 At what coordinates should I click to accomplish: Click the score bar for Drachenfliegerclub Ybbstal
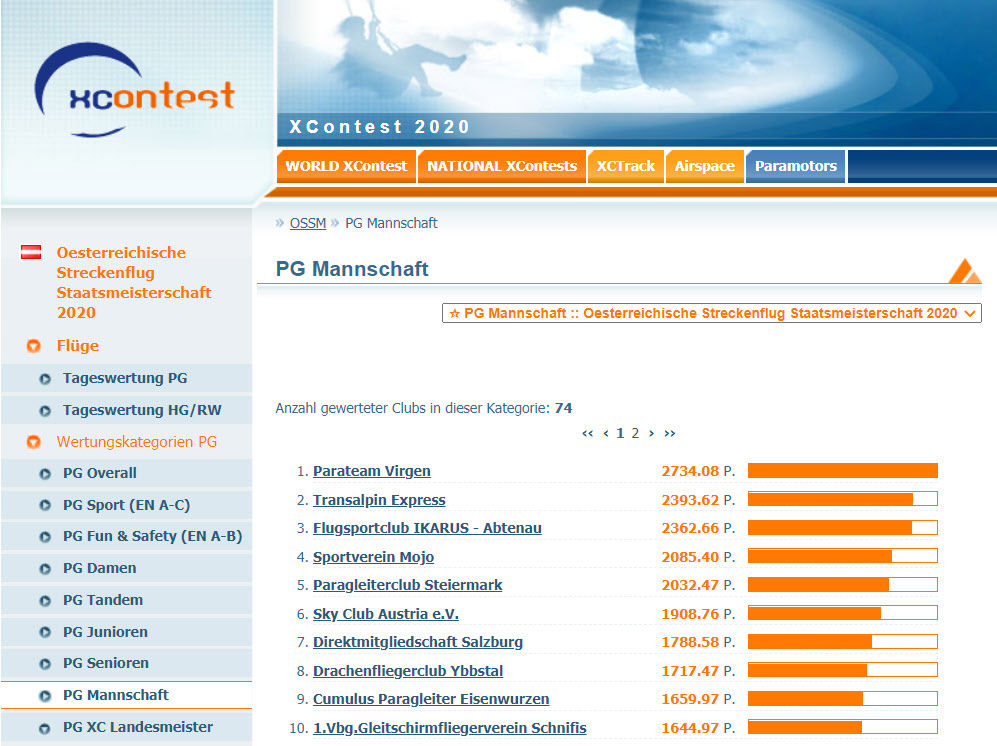pyautogui.click(x=842, y=670)
